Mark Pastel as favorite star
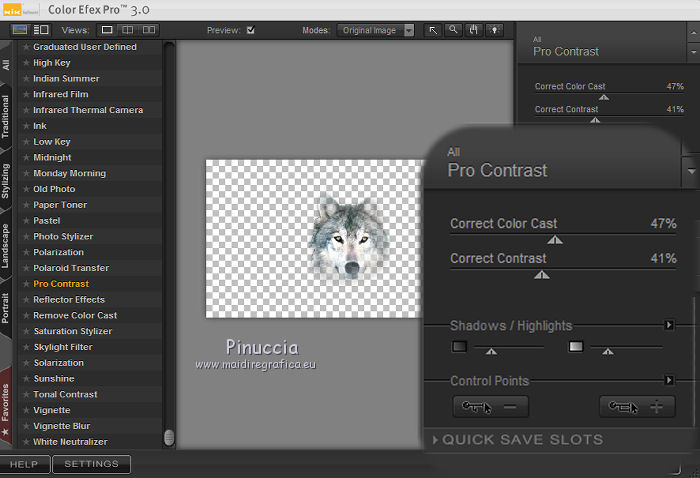700x478 pixels. coord(26,220)
